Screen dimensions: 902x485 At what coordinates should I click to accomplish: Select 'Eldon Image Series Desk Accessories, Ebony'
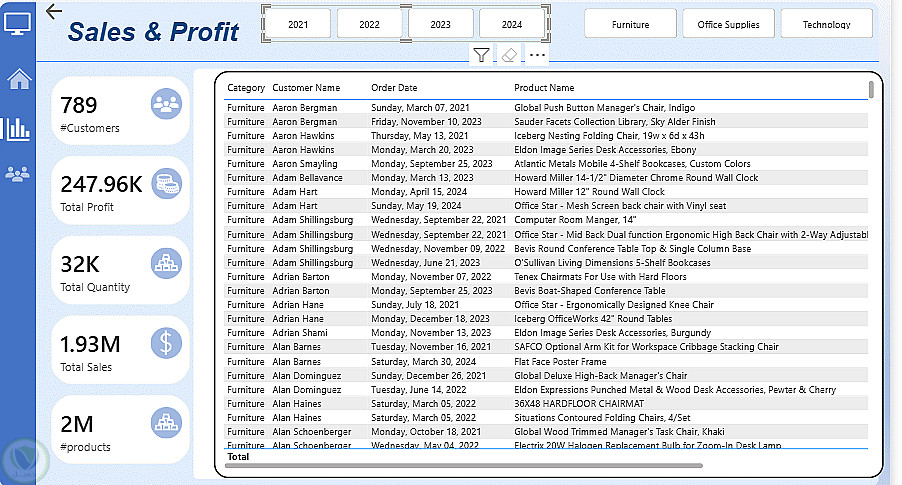[605, 150]
